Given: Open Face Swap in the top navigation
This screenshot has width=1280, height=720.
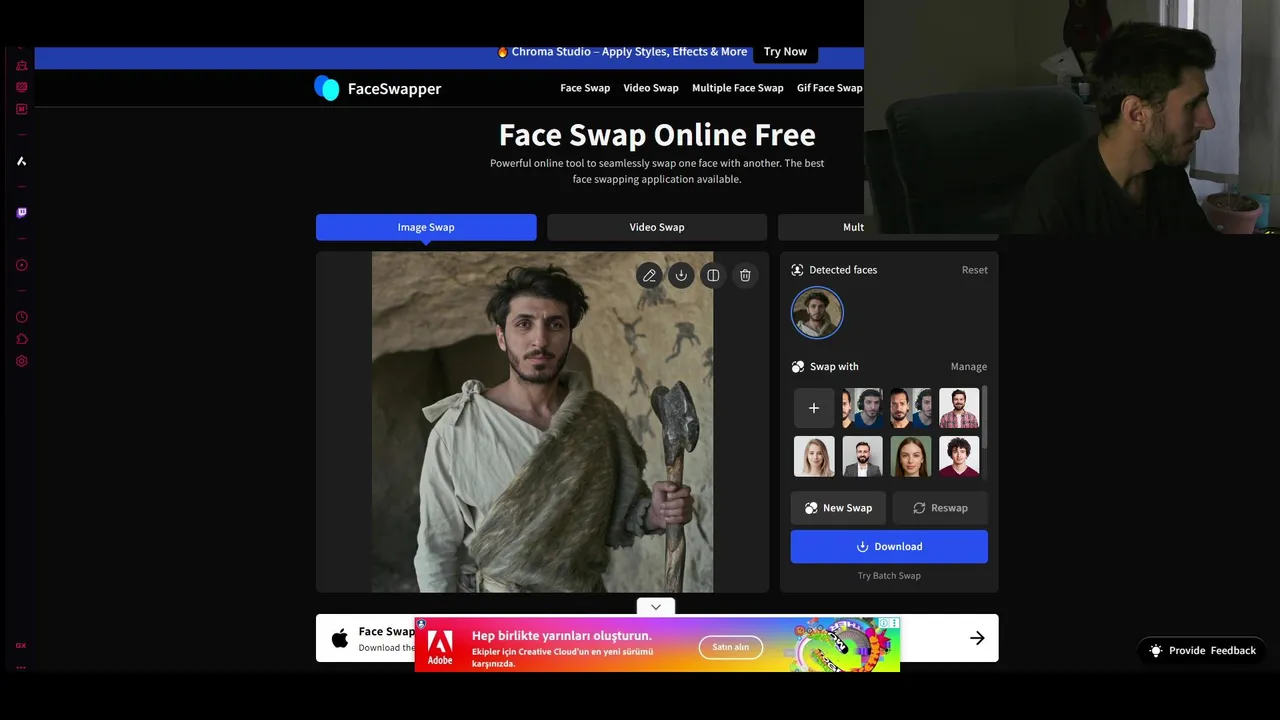Looking at the screenshot, I should (585, 88).
